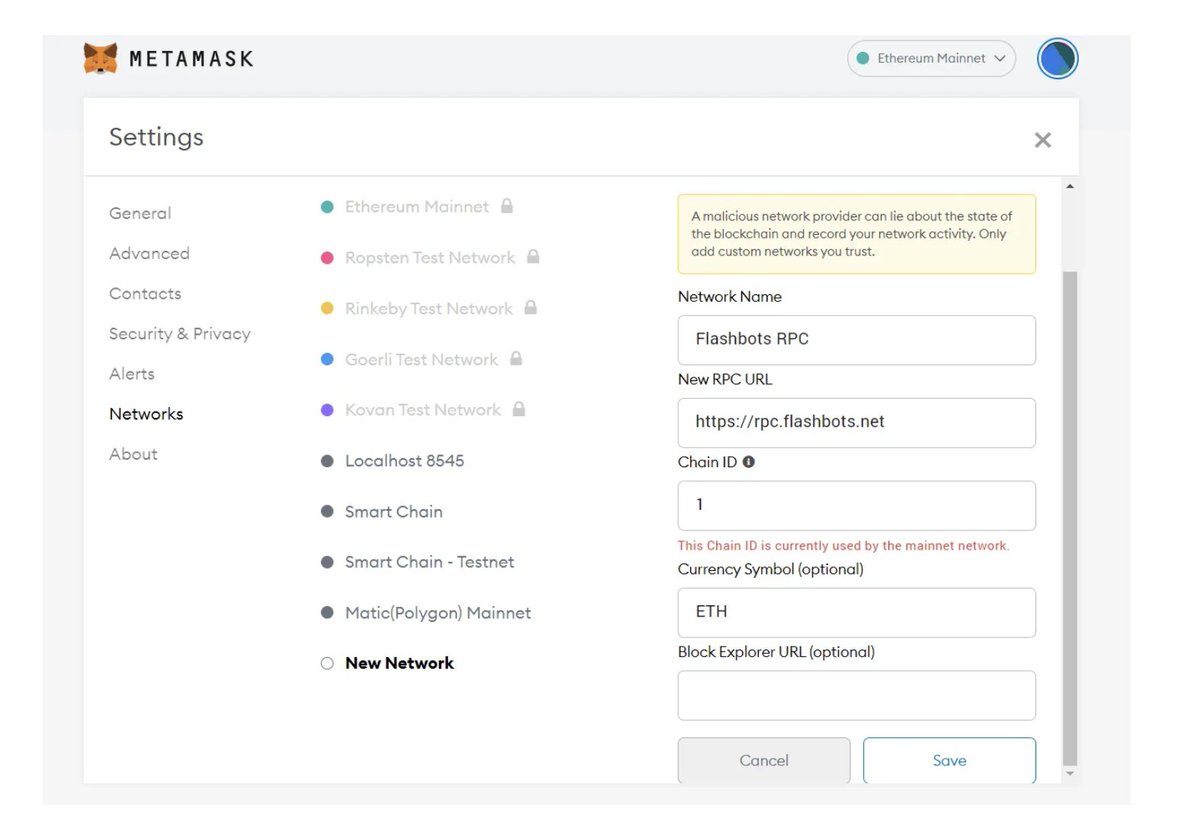
Task: Click the MetaMask fox logo
Action: [100, 58]
